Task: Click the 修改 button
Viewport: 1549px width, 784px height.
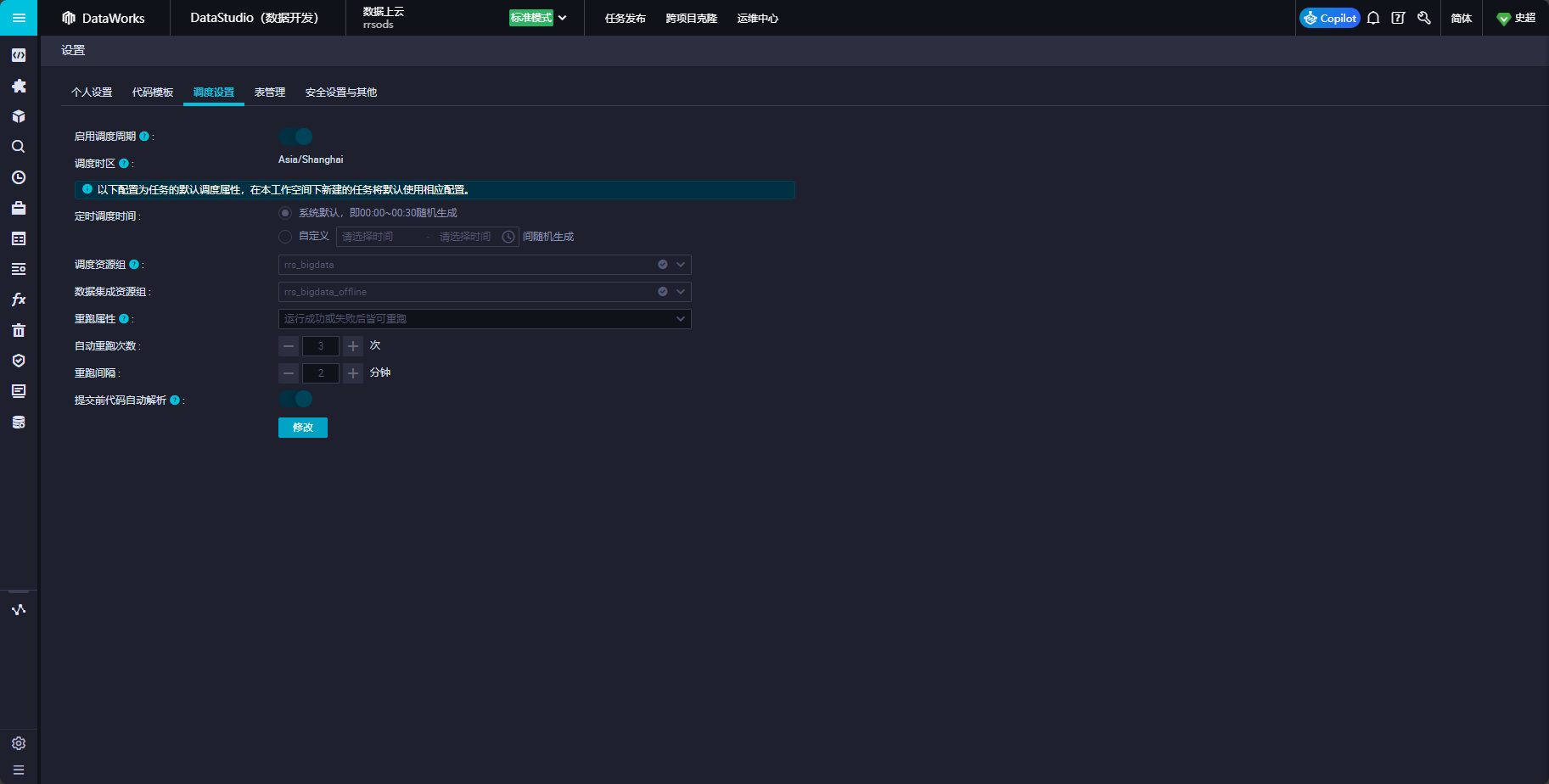Action: coord(303,428)
